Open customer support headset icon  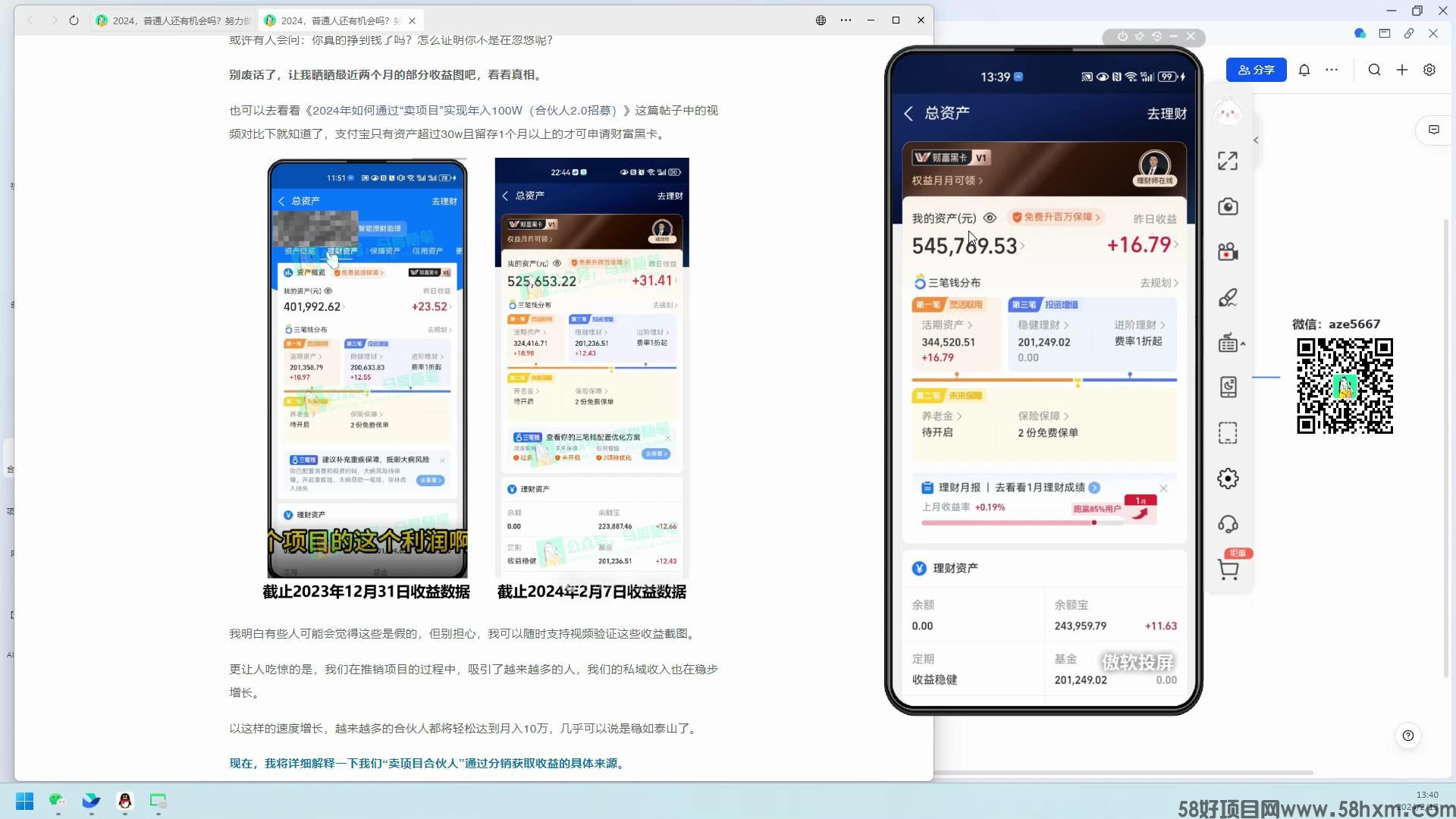click(1228, 524)
